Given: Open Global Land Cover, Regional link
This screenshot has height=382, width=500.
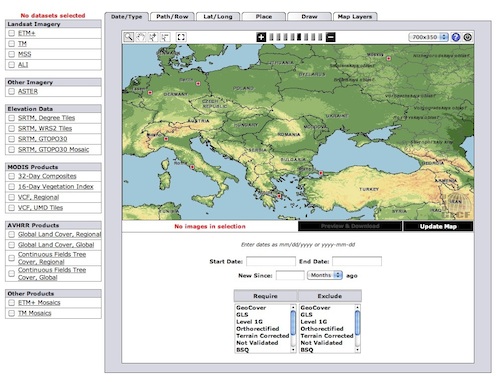Looking at the screenshot, I should (x=59, y=234).
